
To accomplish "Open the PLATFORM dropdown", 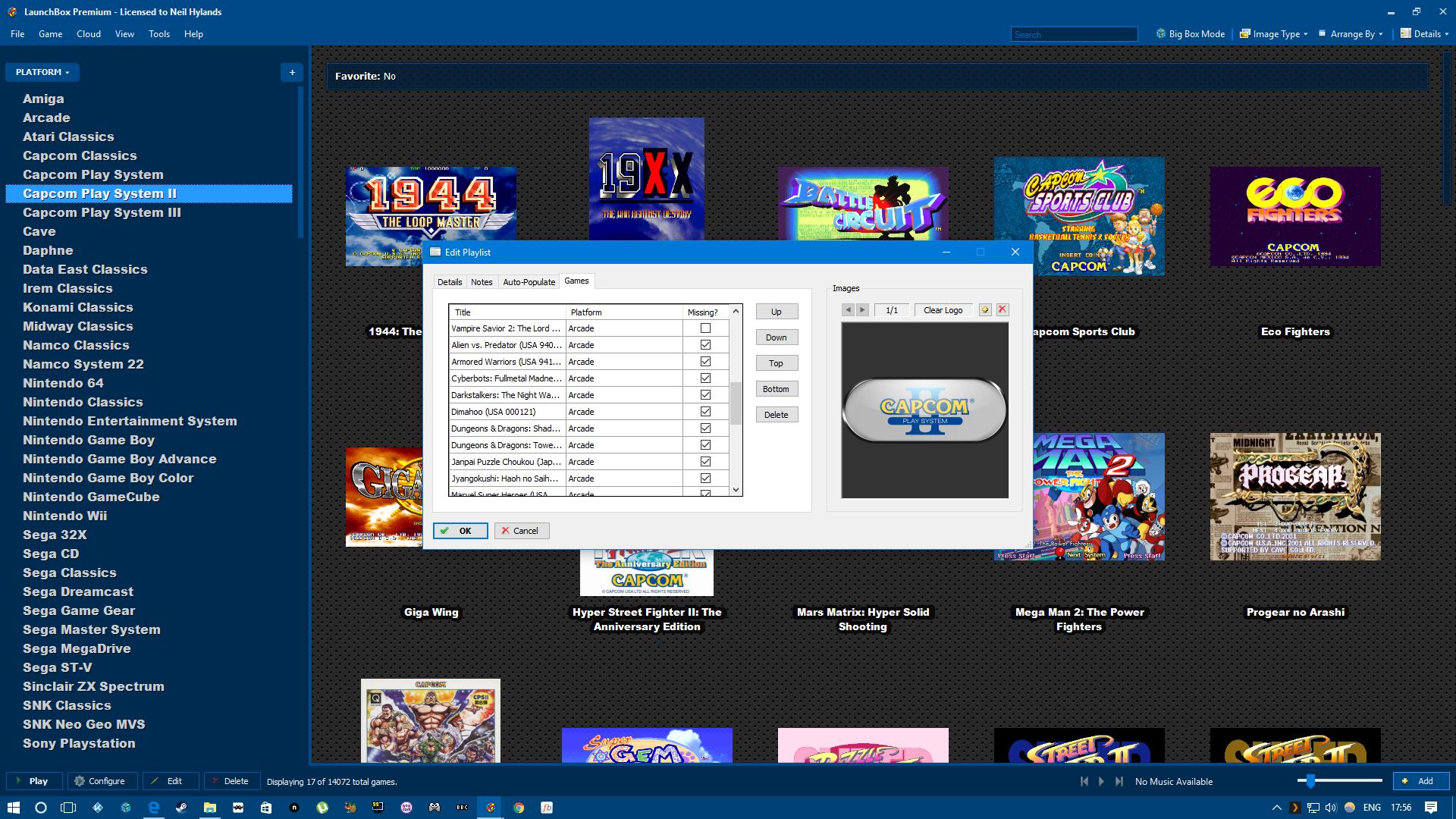I will pos(42,72).
